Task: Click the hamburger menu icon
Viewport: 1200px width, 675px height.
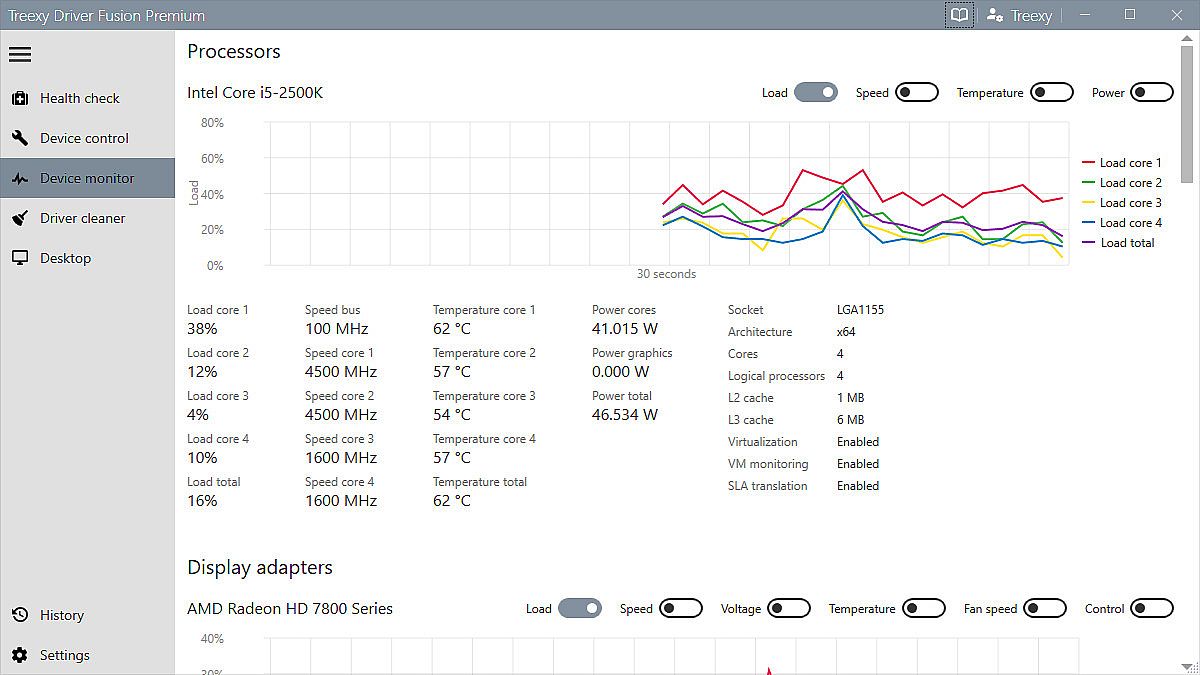Action: pyautogui.click(x=20, y=55)
